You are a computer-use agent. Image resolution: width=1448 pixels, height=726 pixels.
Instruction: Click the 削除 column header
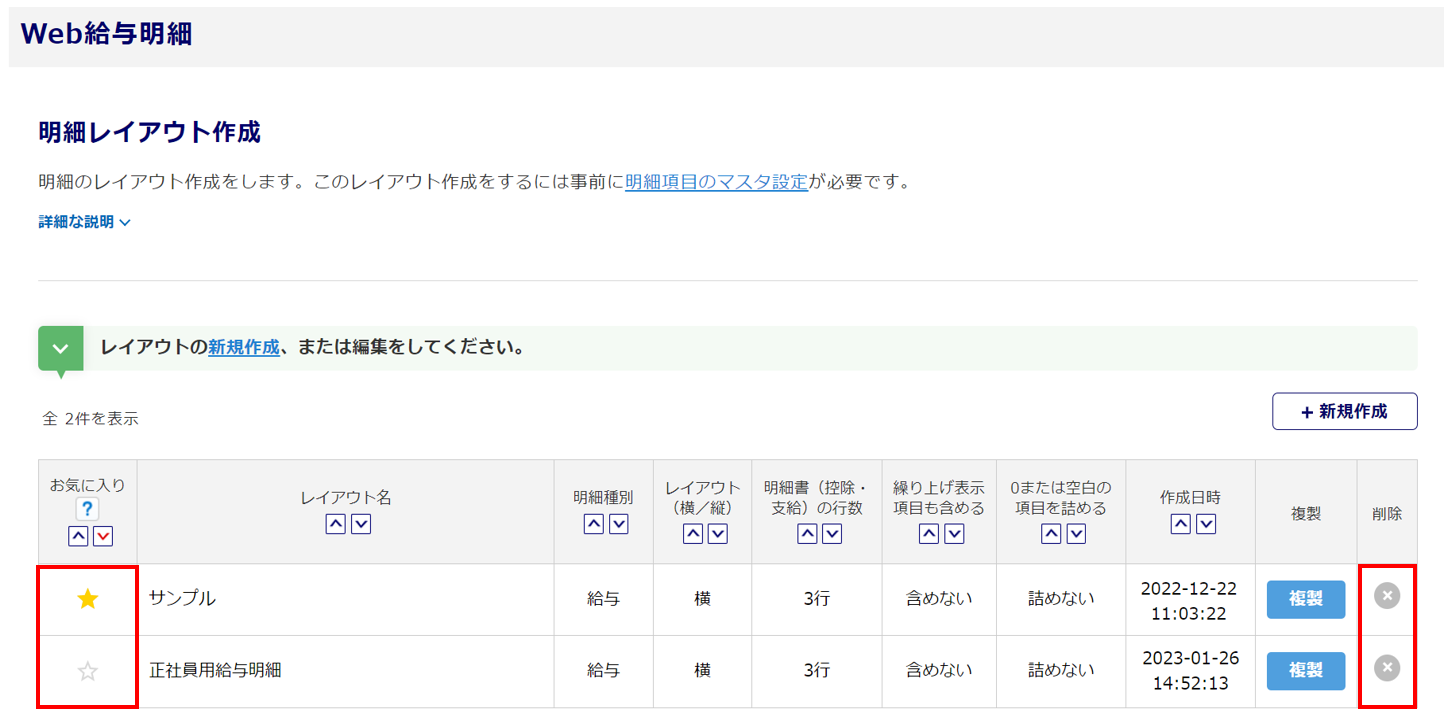(1387, 514)
